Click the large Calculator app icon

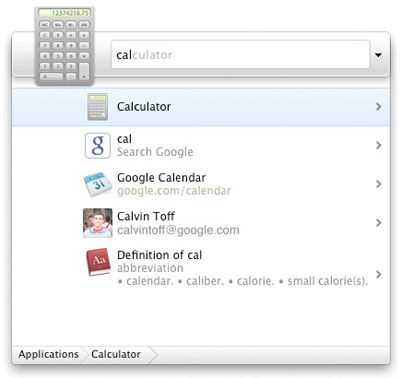click(x=65, y=46)
